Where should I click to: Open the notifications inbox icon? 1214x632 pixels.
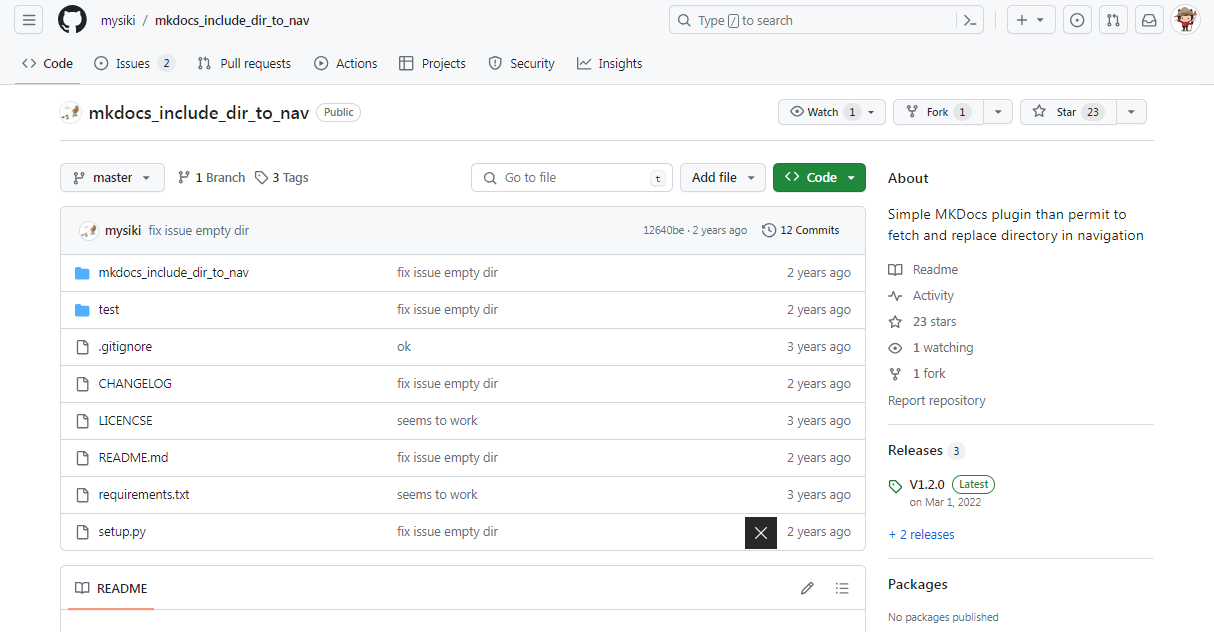tap(1149, 20)
